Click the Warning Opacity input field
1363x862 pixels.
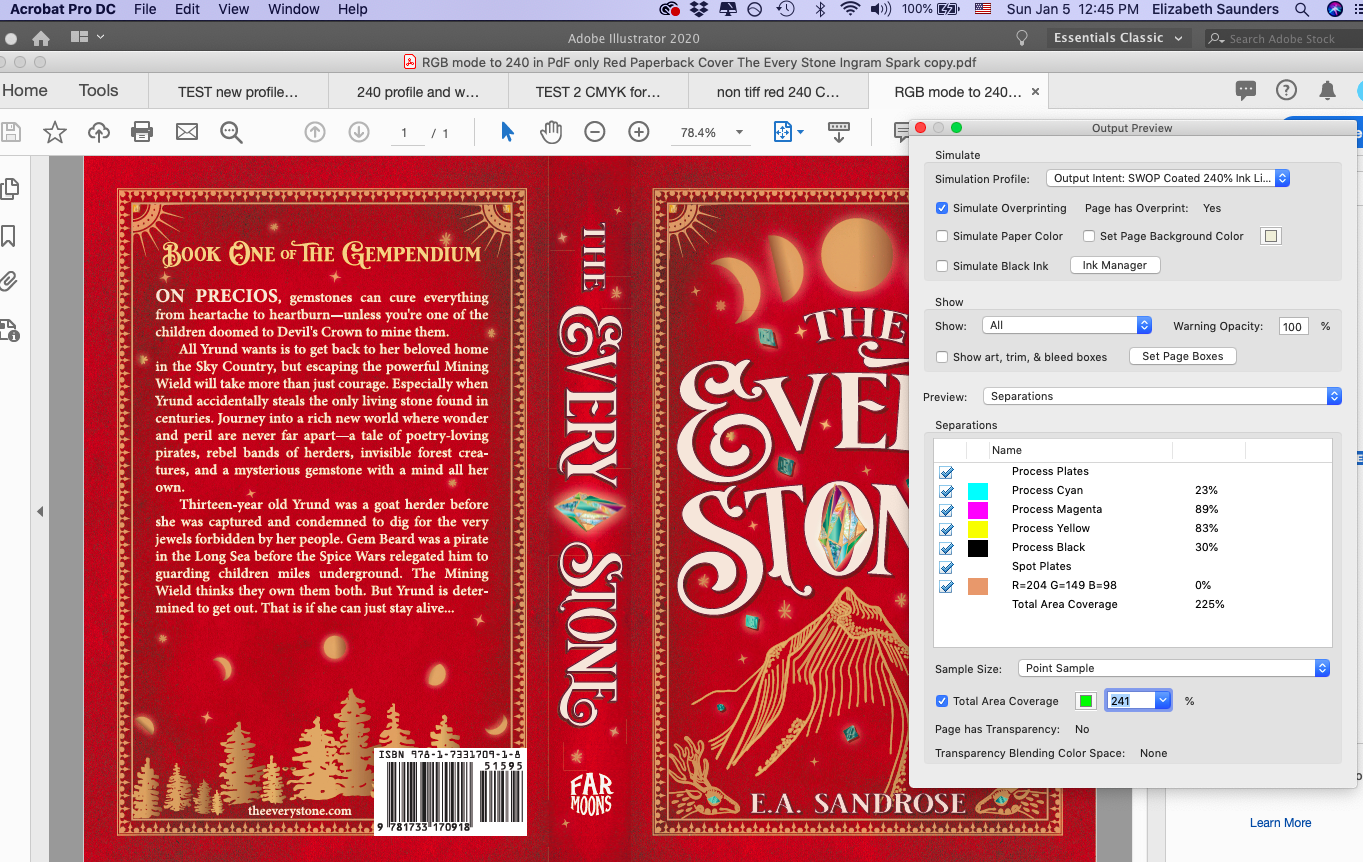click(1293, 326)
